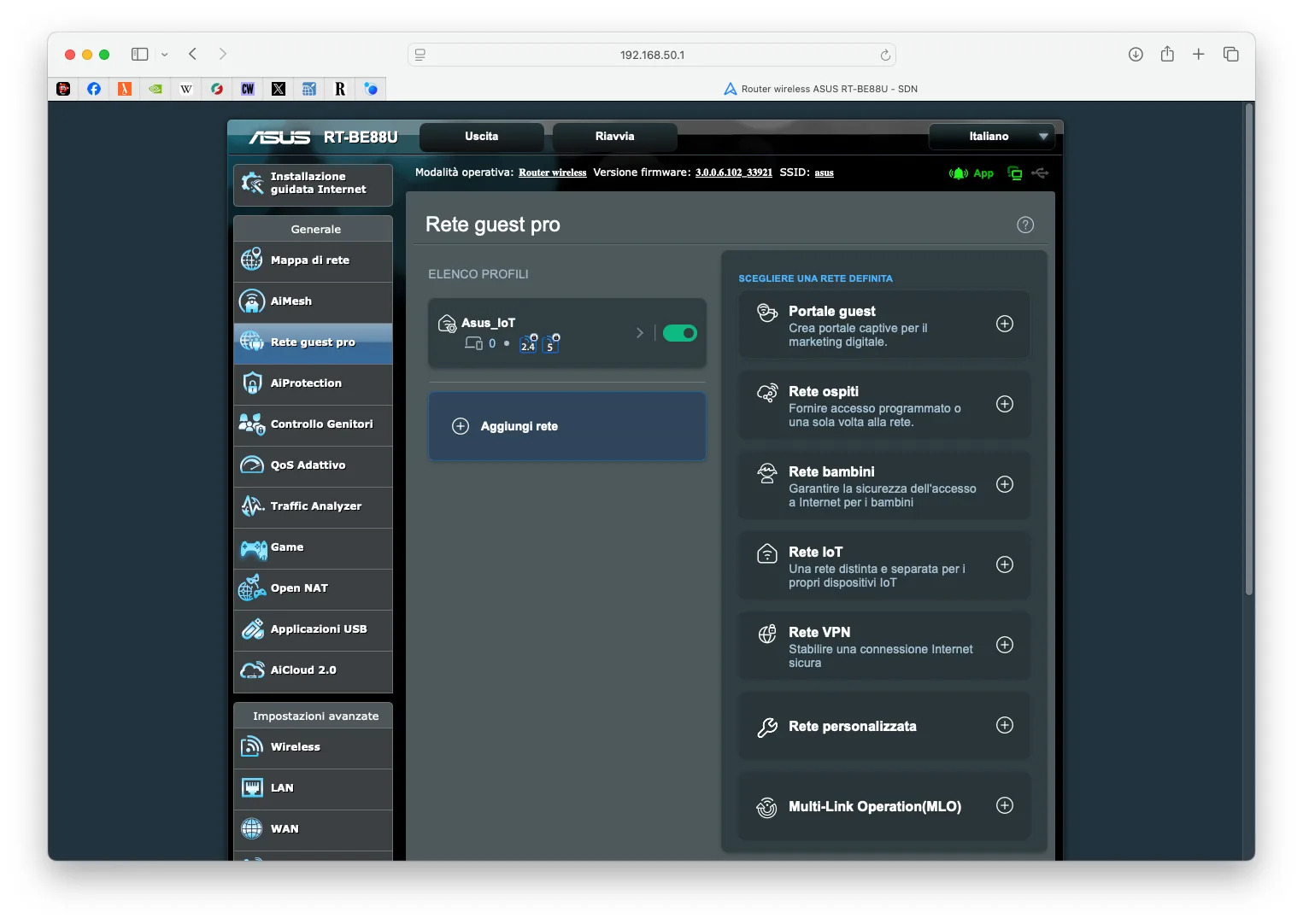Viewport: 1303px width, 924px height.
Task: Click the address bar showing 192.168.50.1
Action: click(x=652, y=55)
